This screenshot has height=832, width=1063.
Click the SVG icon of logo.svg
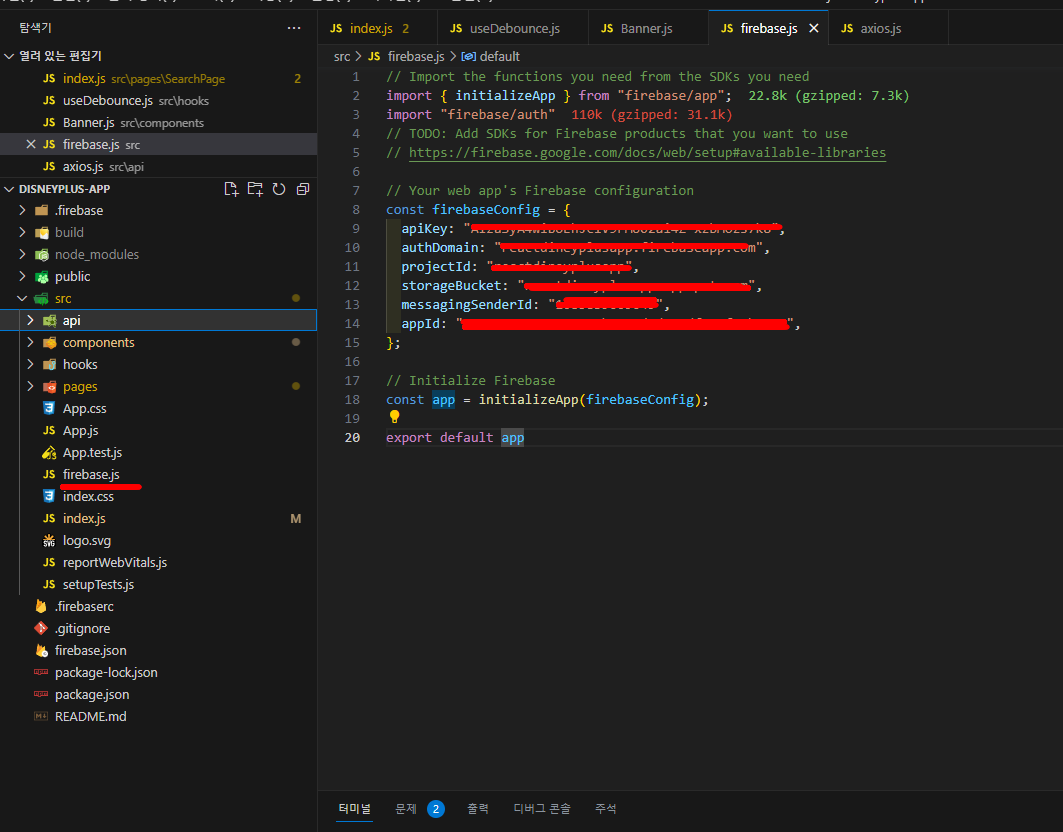pos(49,540)
